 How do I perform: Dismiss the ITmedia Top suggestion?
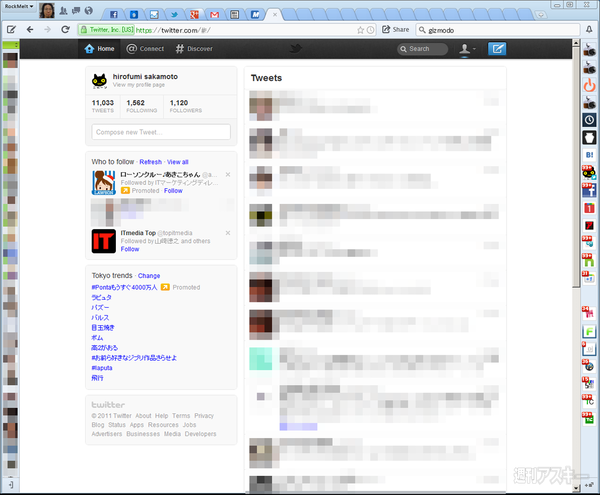click(228, 233)
